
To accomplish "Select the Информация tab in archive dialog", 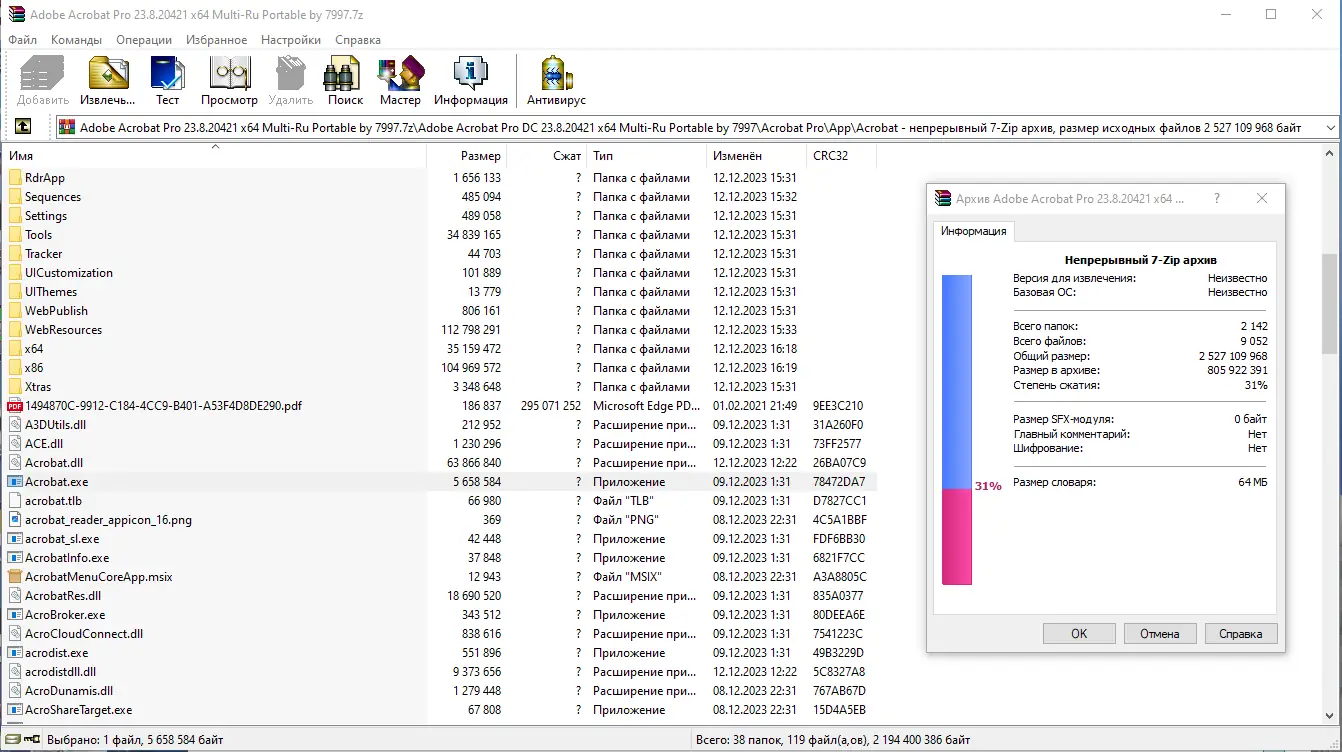I will [974, 231].
